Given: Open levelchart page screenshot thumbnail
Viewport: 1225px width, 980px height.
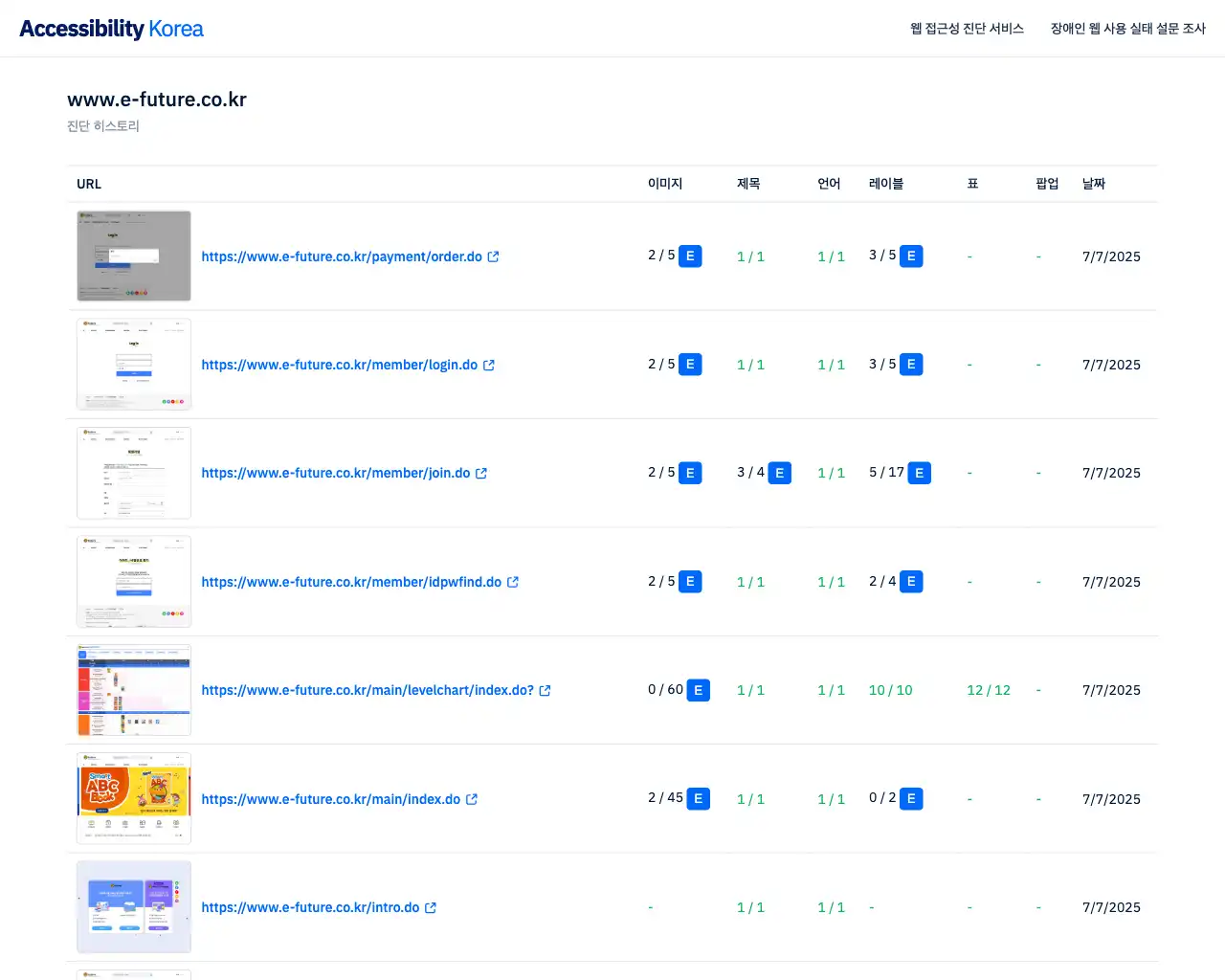Looking at the screenshot, I should 134,690.
